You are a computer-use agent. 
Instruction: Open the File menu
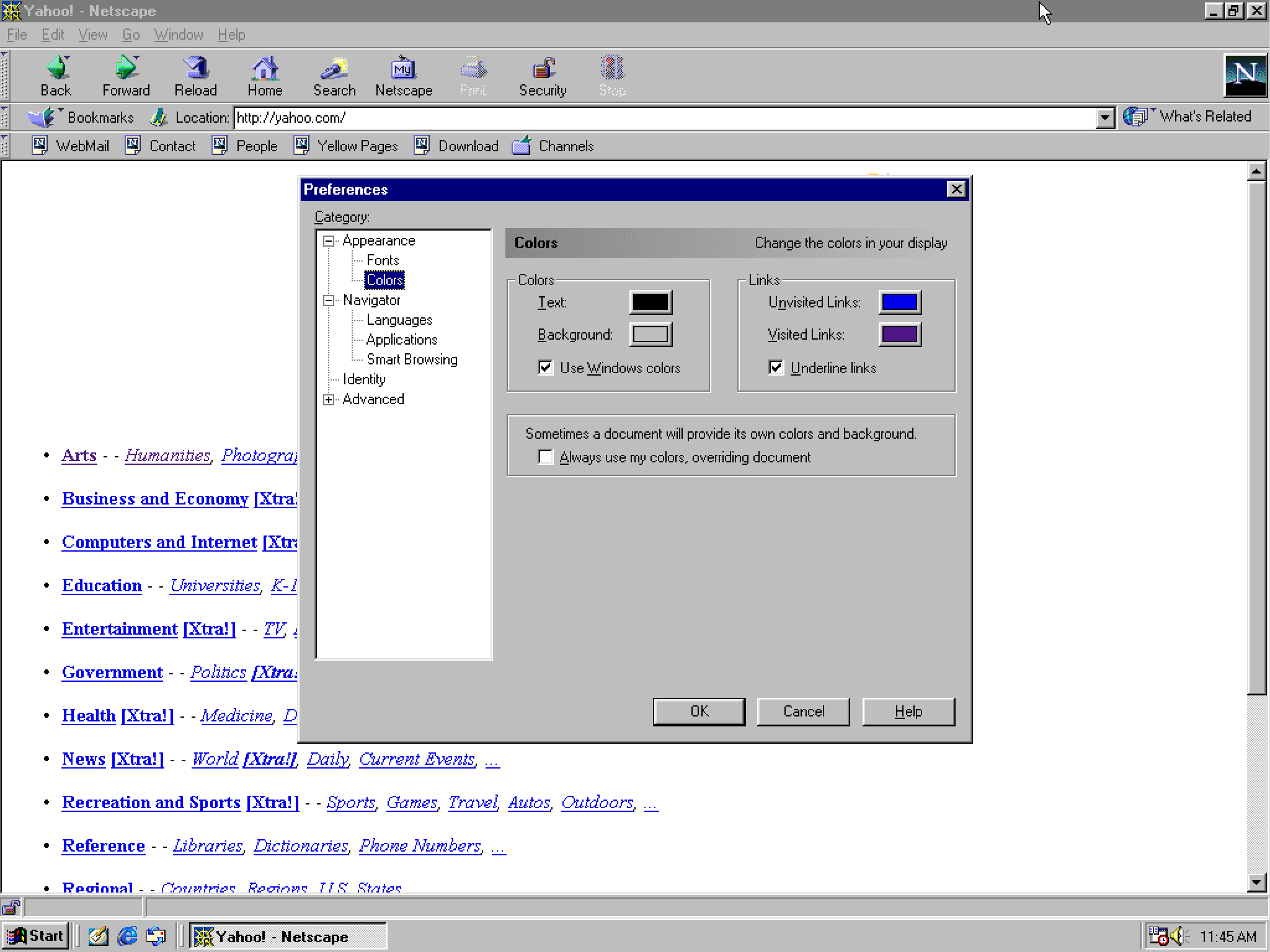17,35
